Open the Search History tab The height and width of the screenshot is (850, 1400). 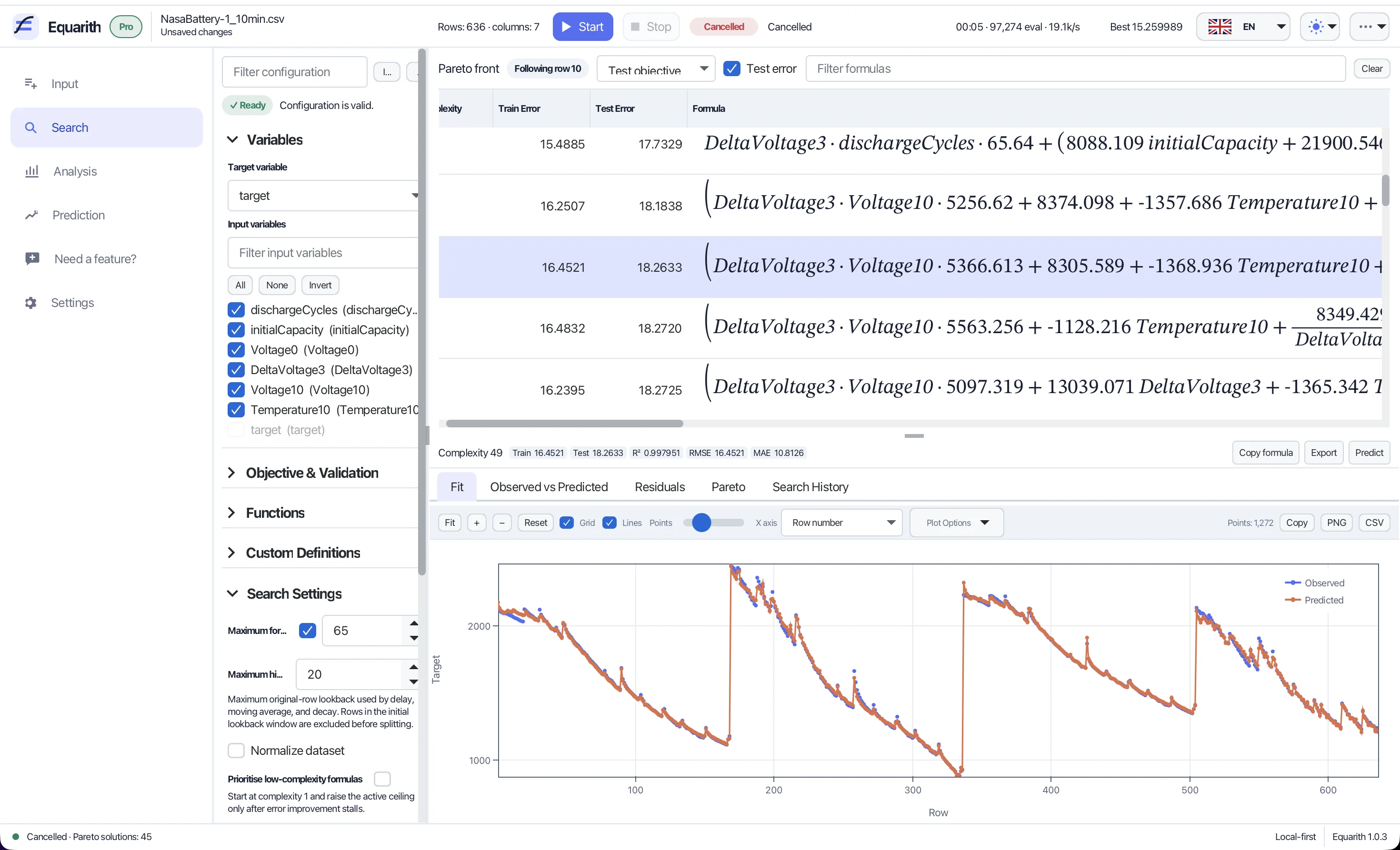(x=810, y=486)
